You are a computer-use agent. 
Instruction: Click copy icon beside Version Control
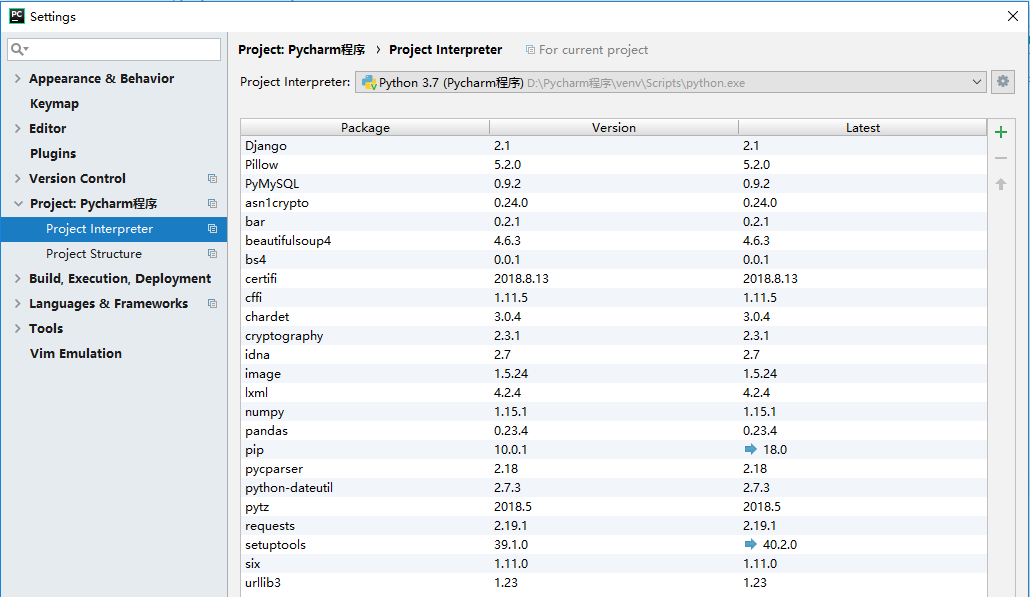coord(212,179)
